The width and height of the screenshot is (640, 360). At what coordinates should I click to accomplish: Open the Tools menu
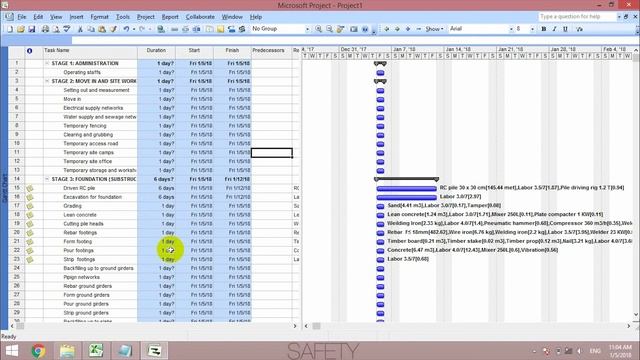tap(122, 17)
